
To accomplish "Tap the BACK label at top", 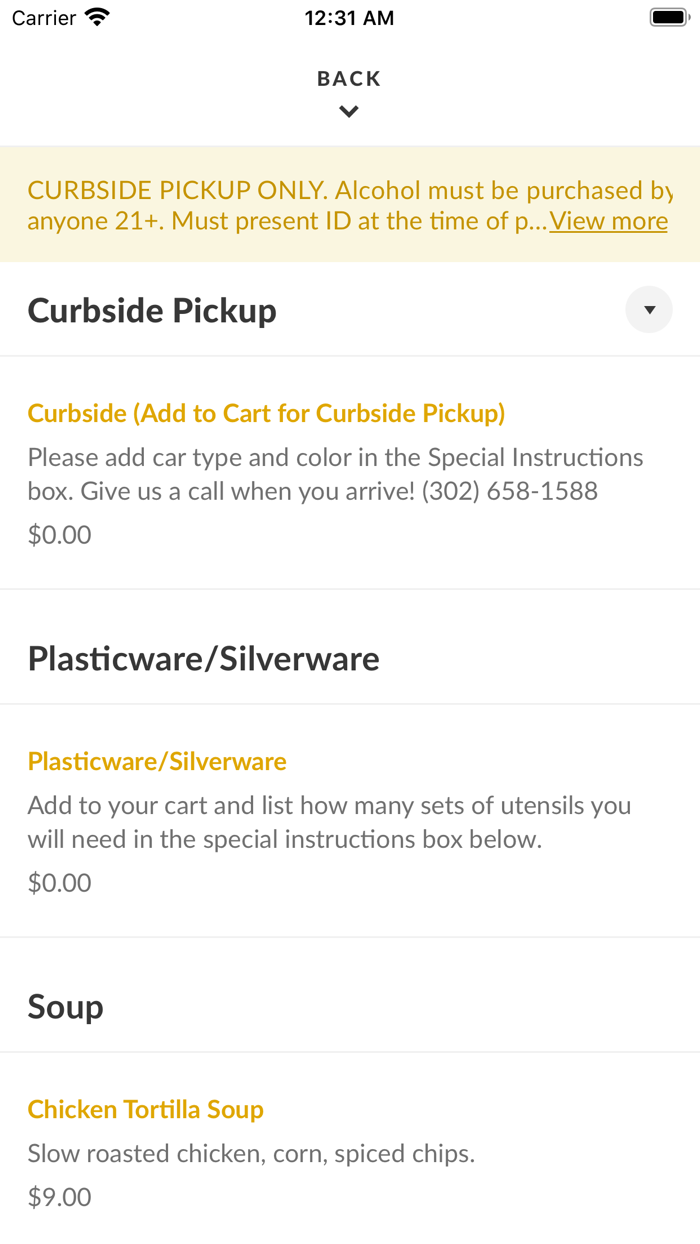I will 349,79.
